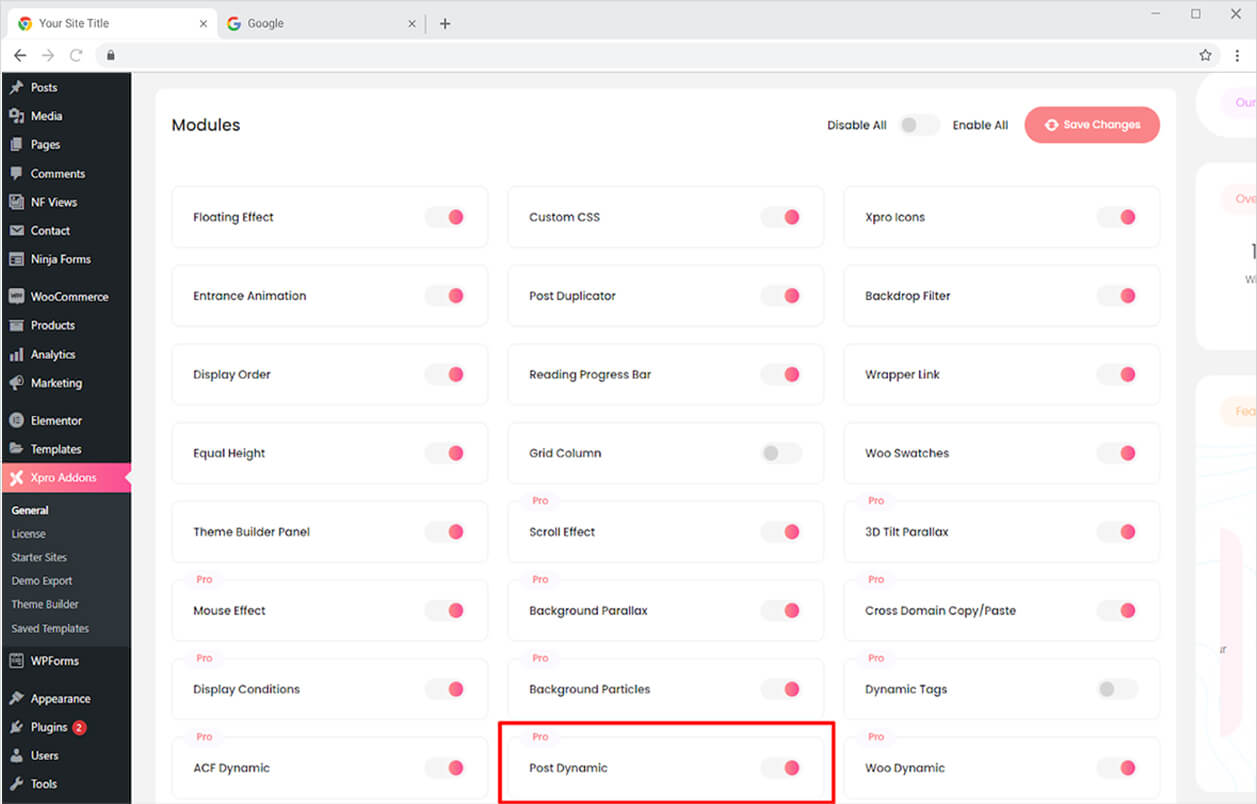Image resolution: width=1257 pixels, height=804 pixels.
Task: Toggle the Backdrop Filter module
Action: click(x=1117, y=296)
